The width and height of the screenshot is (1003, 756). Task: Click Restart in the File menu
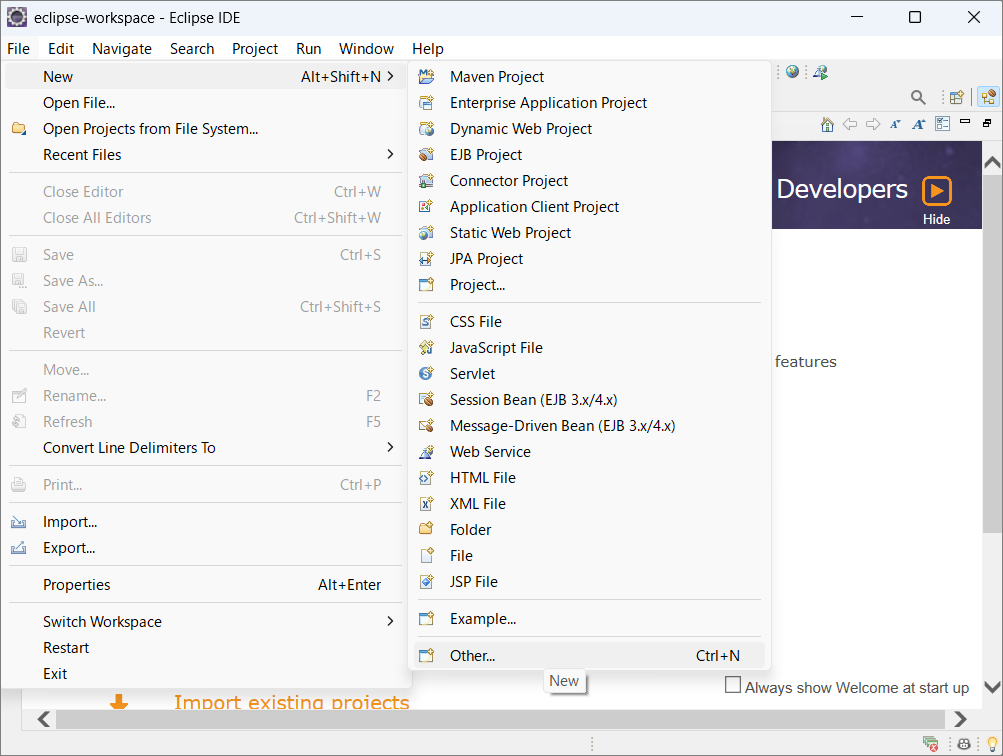click(203, 648)
